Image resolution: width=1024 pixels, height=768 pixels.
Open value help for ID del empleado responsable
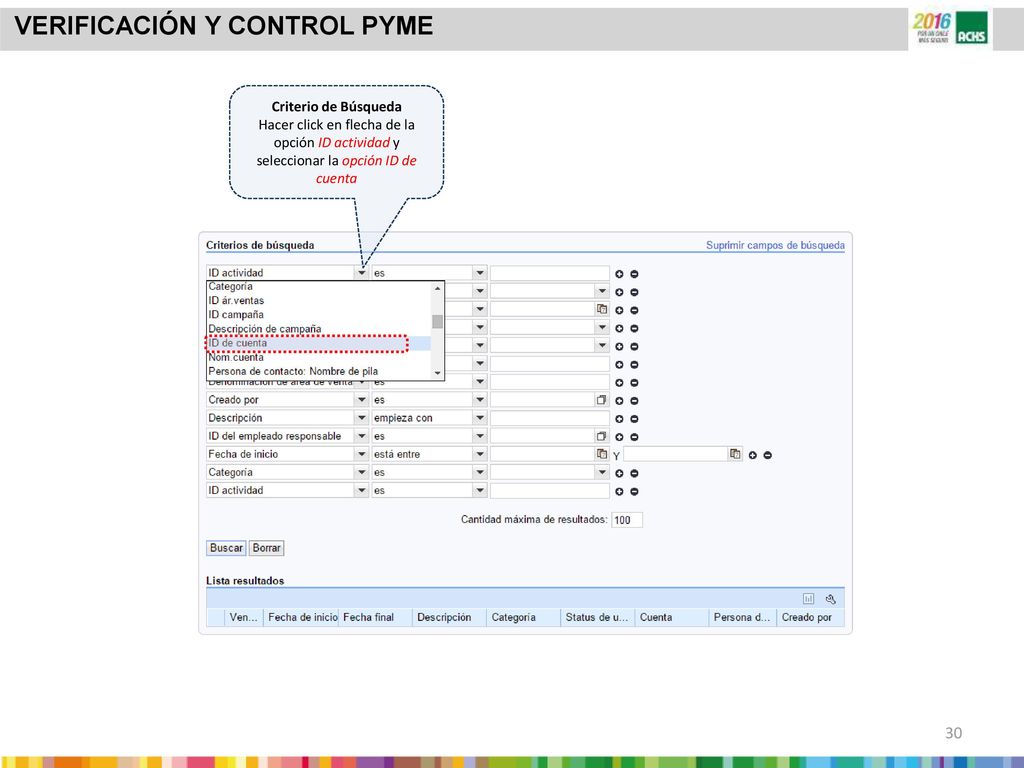[601, 436]
